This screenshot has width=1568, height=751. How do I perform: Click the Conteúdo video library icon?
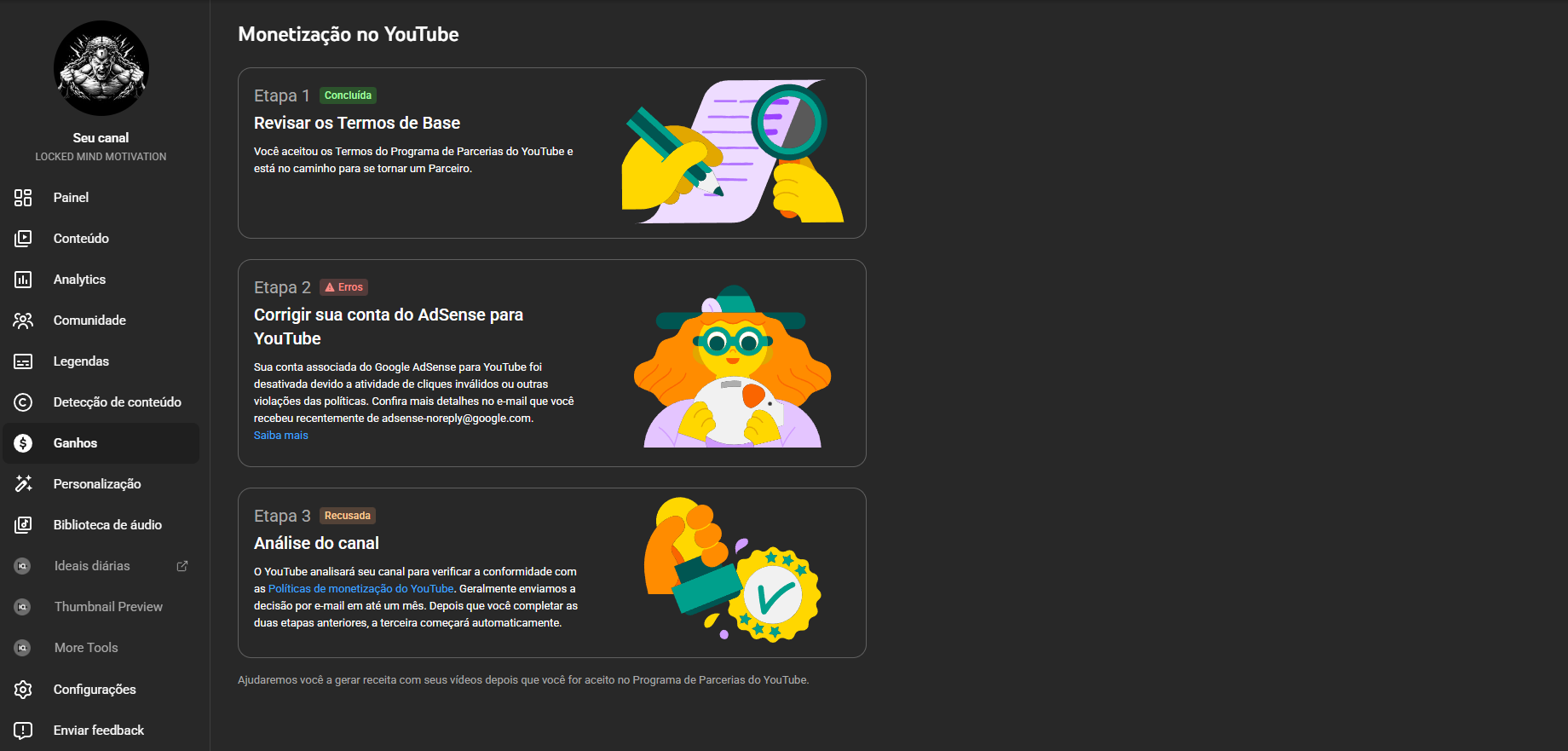(x=23, y=239)
